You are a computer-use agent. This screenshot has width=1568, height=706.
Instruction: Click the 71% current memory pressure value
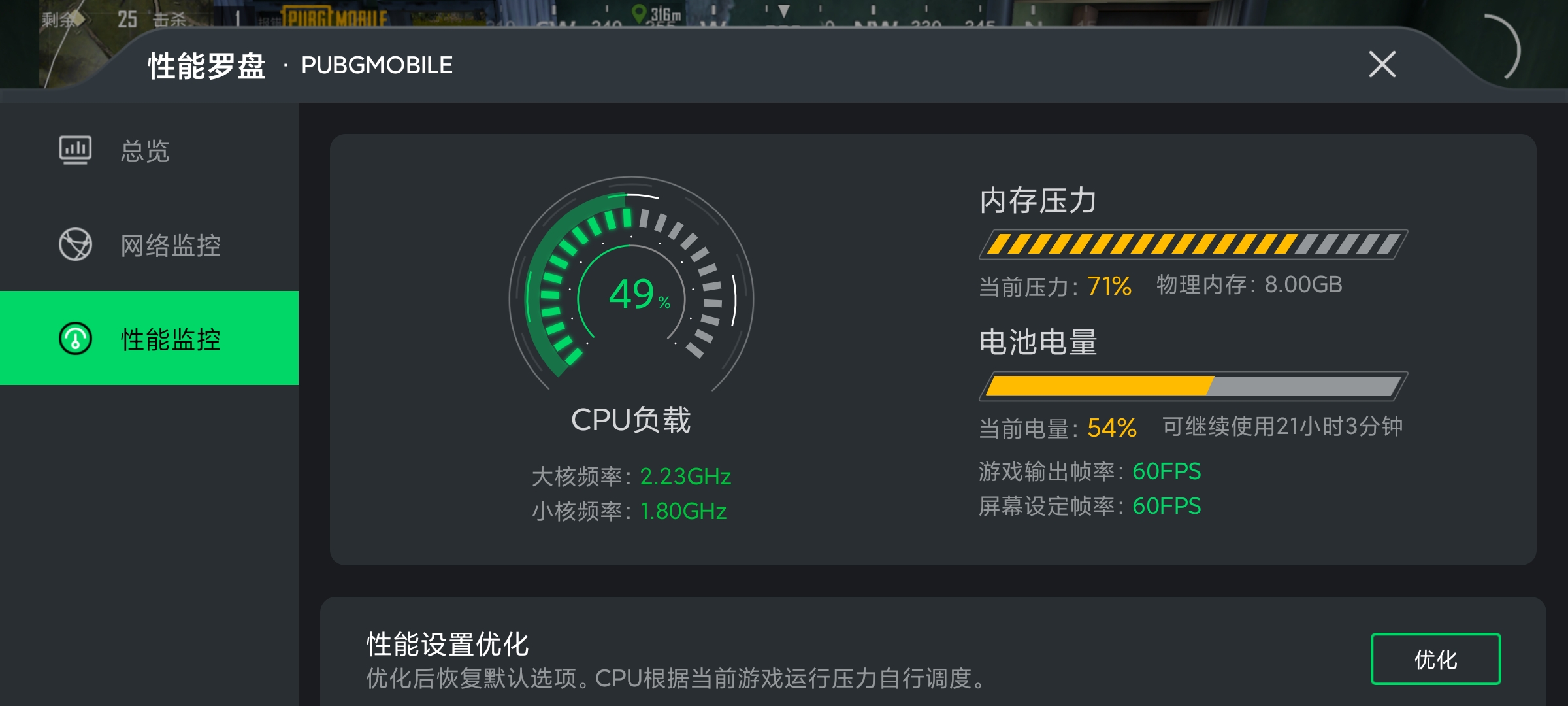click(1109, 286)
